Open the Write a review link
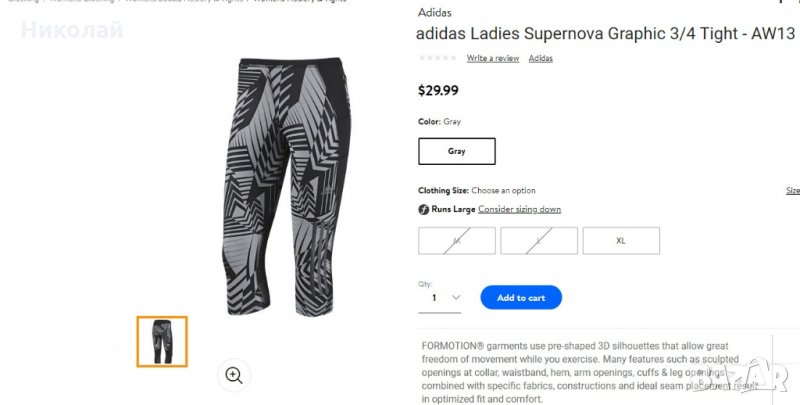The image size is (800, 405). pos(493,58)
